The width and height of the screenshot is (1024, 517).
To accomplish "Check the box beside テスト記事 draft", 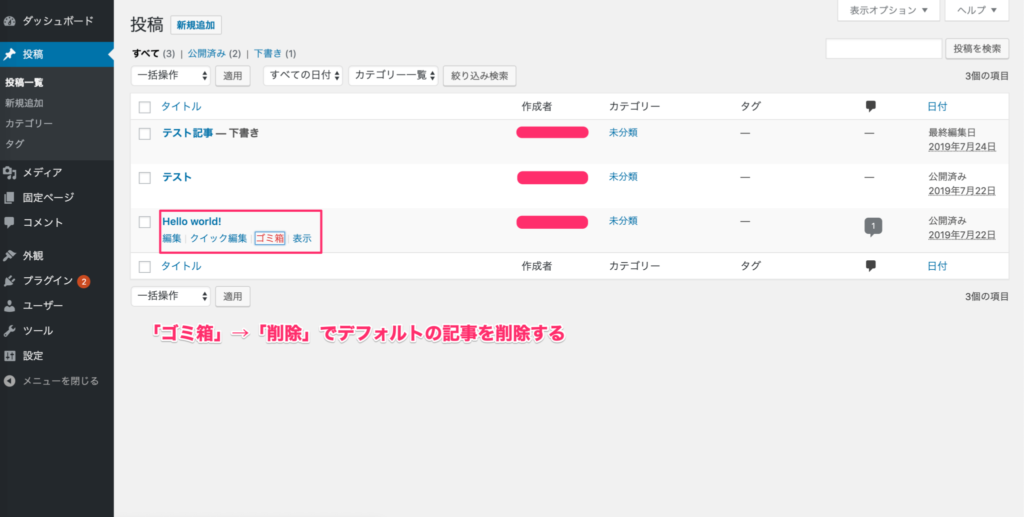I will (145, 134).
